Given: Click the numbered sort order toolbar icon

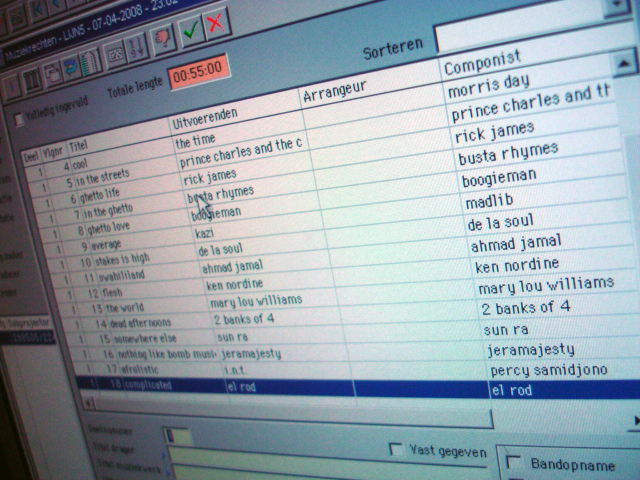Looking at the screenshot, I should tap(137, 47).
